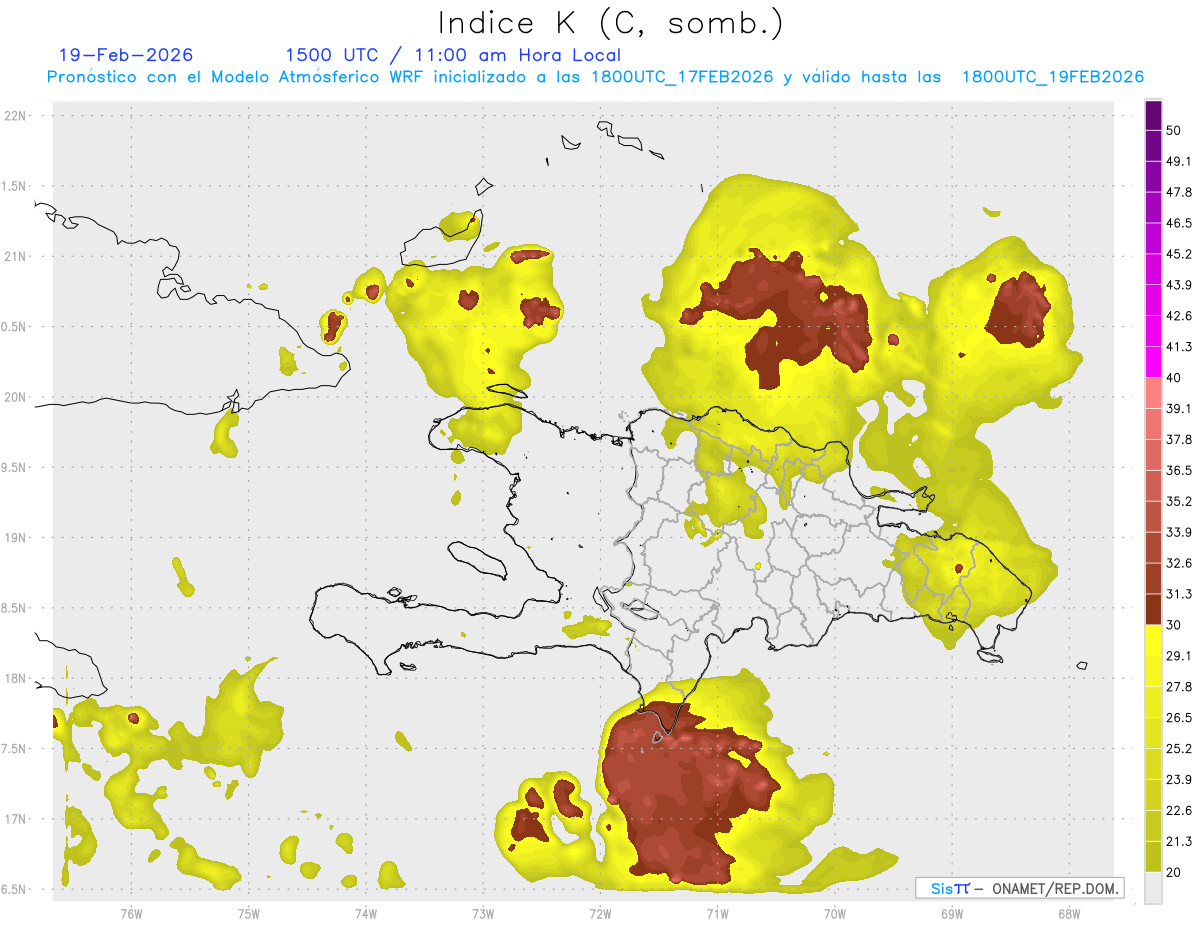
Task: Click the '22N' latitude label
Action: (16, 116)
